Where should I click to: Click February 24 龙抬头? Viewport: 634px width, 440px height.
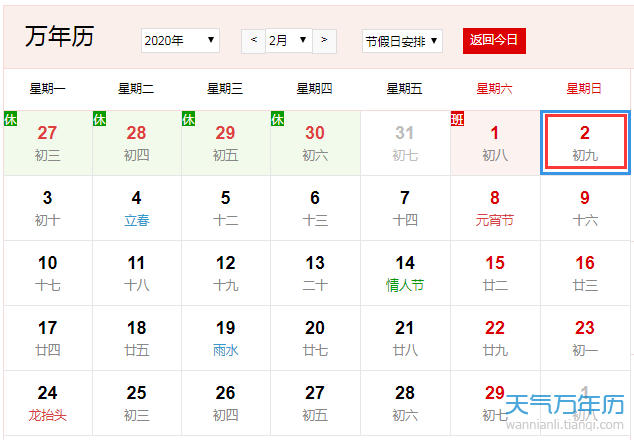click(x=47, y=402)
